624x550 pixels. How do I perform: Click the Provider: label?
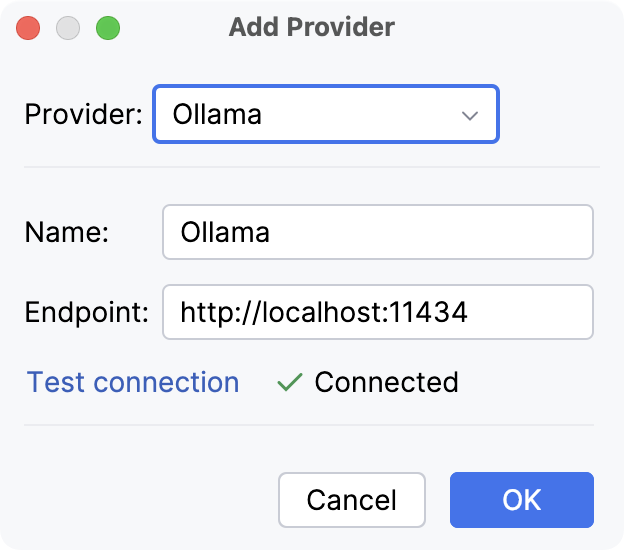coord(84,114)
